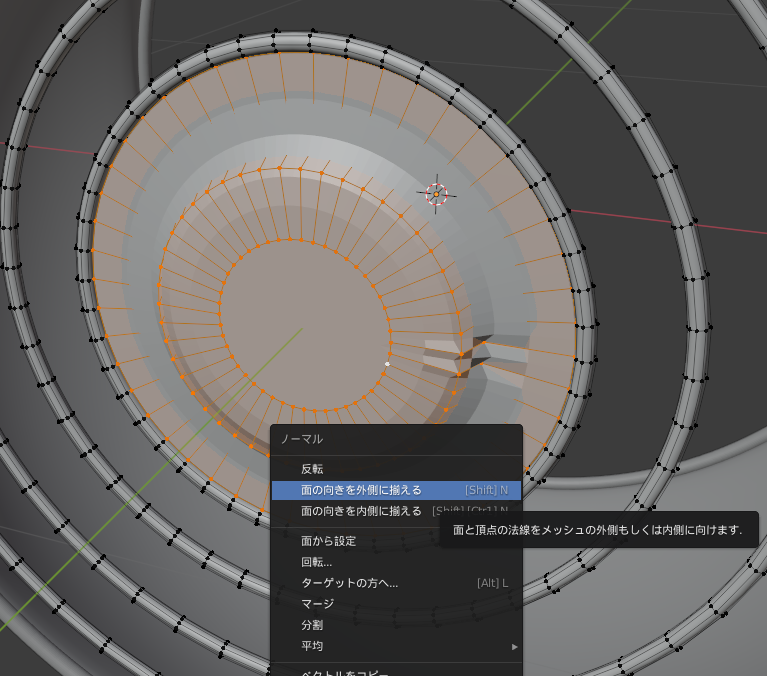Select マージ in the normals menu
Viewport: 767px width, 676px height.
(x=396, y=604)
